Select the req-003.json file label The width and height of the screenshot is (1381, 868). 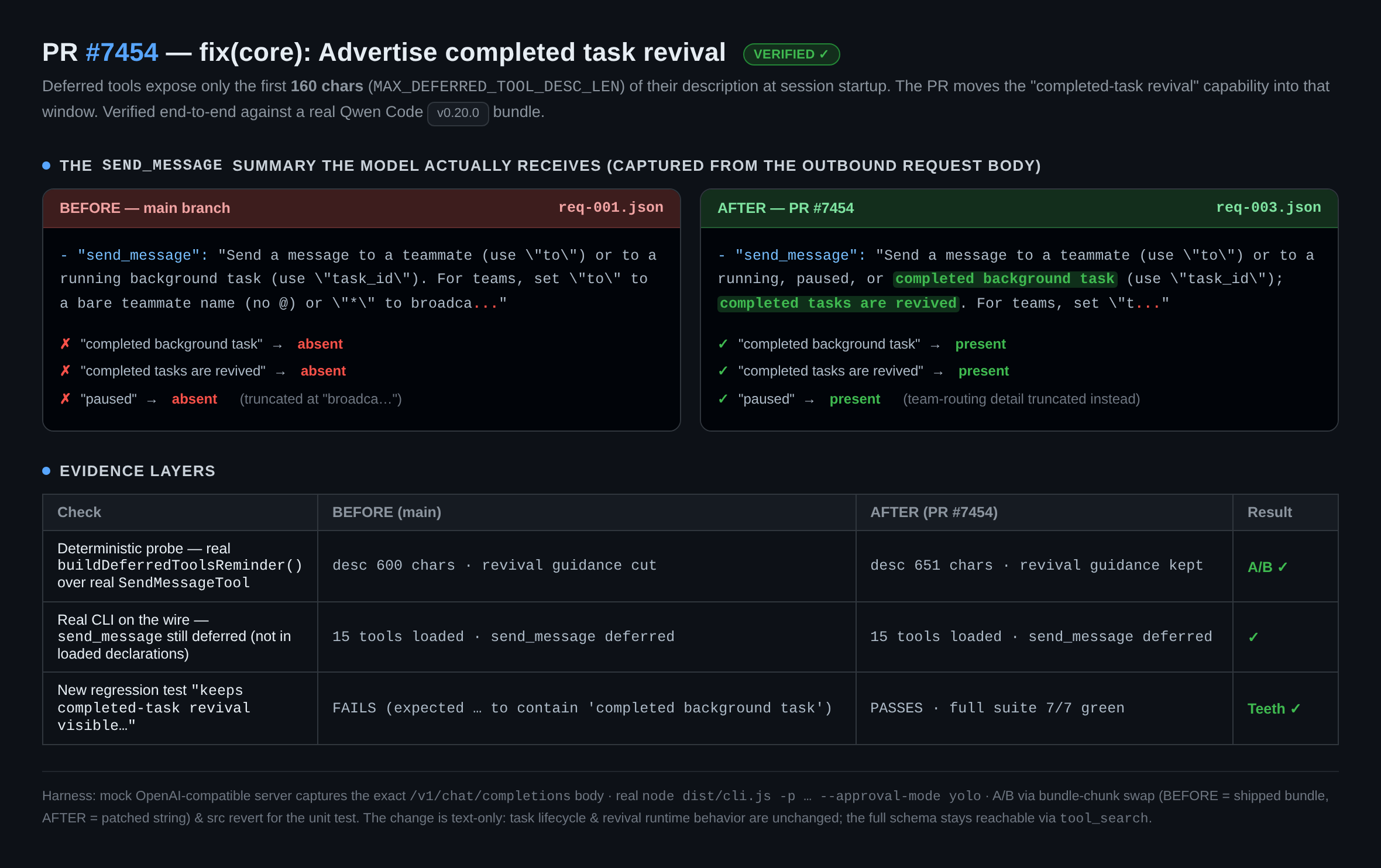1268,208
